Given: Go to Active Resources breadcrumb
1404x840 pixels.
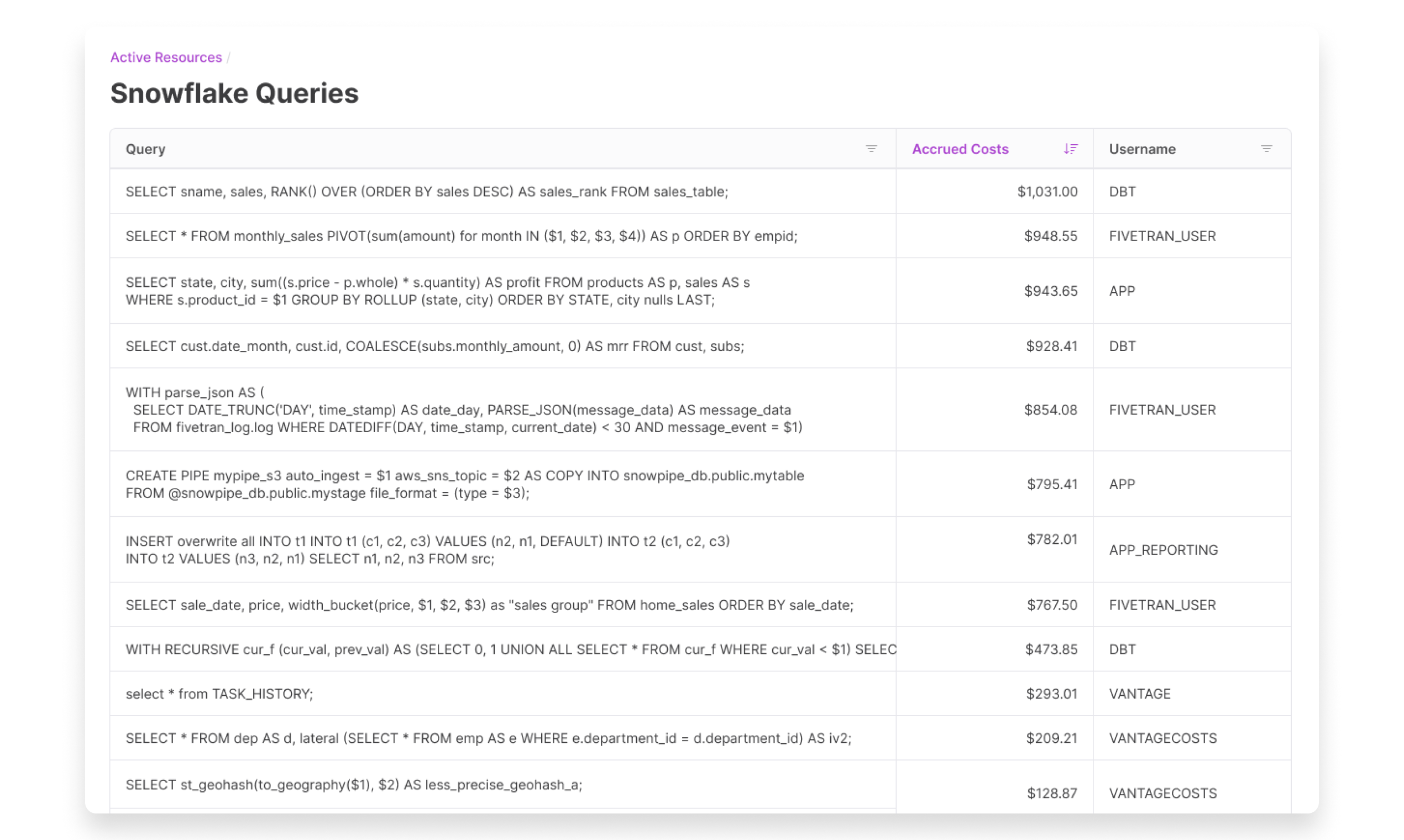Looking at the screenshot, I should pos(166,57).
